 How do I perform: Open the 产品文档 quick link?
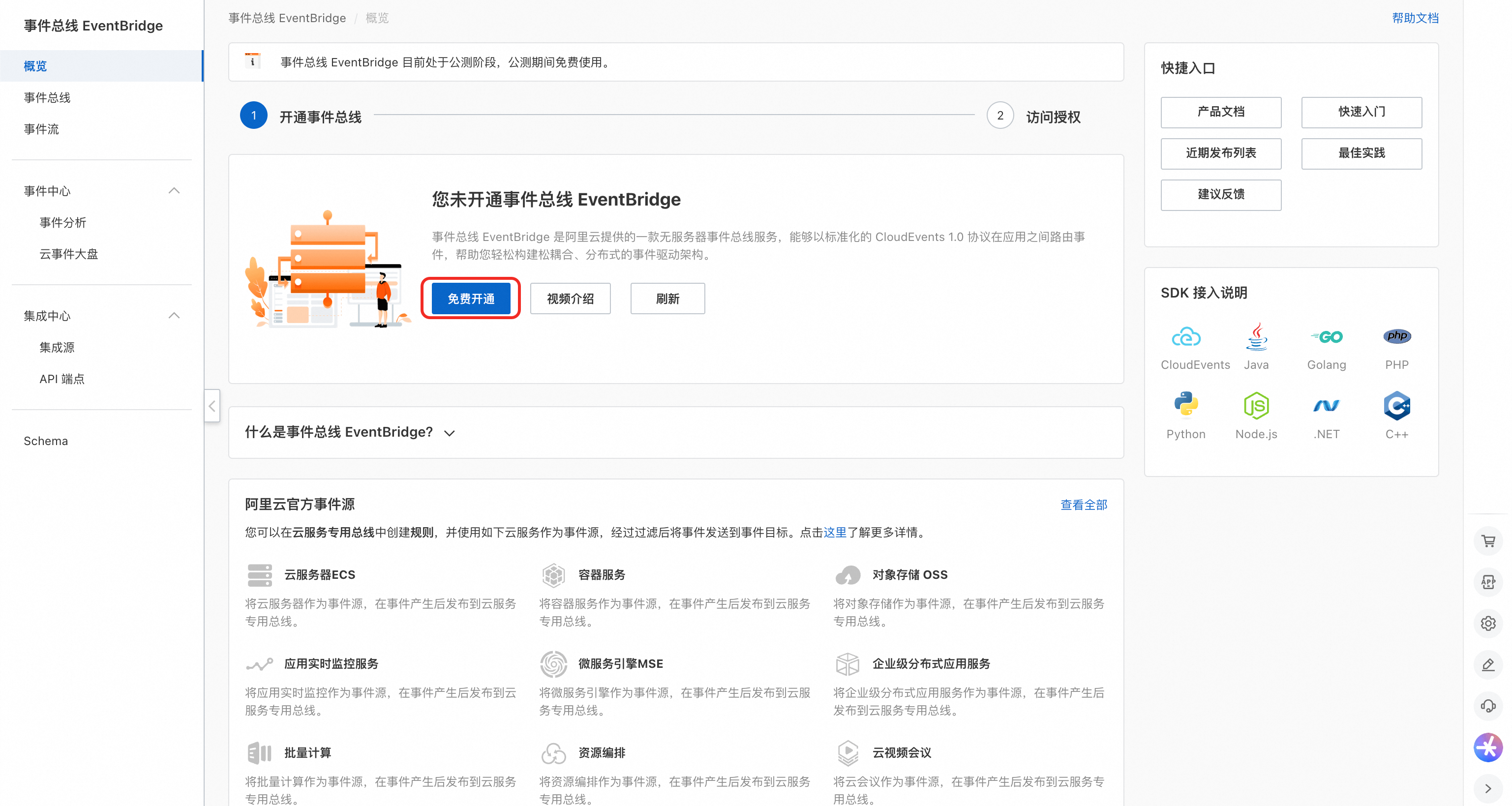(x=1221, y=112)
